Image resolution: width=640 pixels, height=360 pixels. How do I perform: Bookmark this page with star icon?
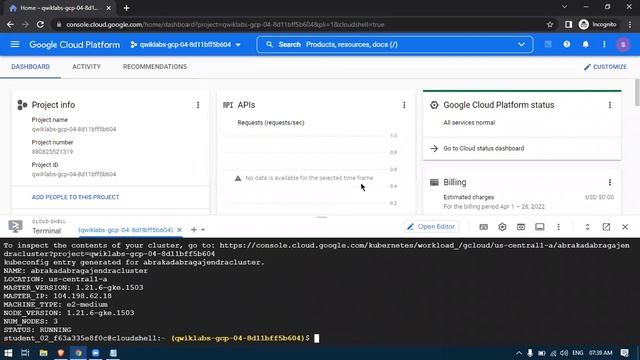click(550, 24)
